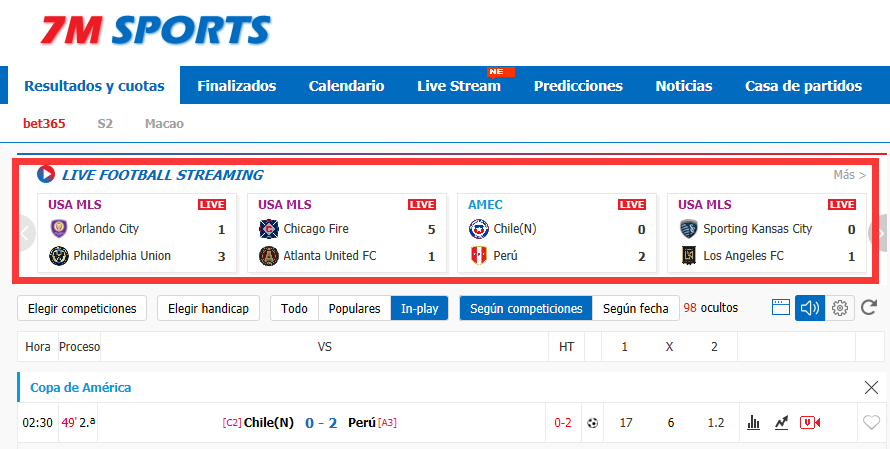890x449 pixels.
Task: Click the Hora column header
Action: (37, 346)
